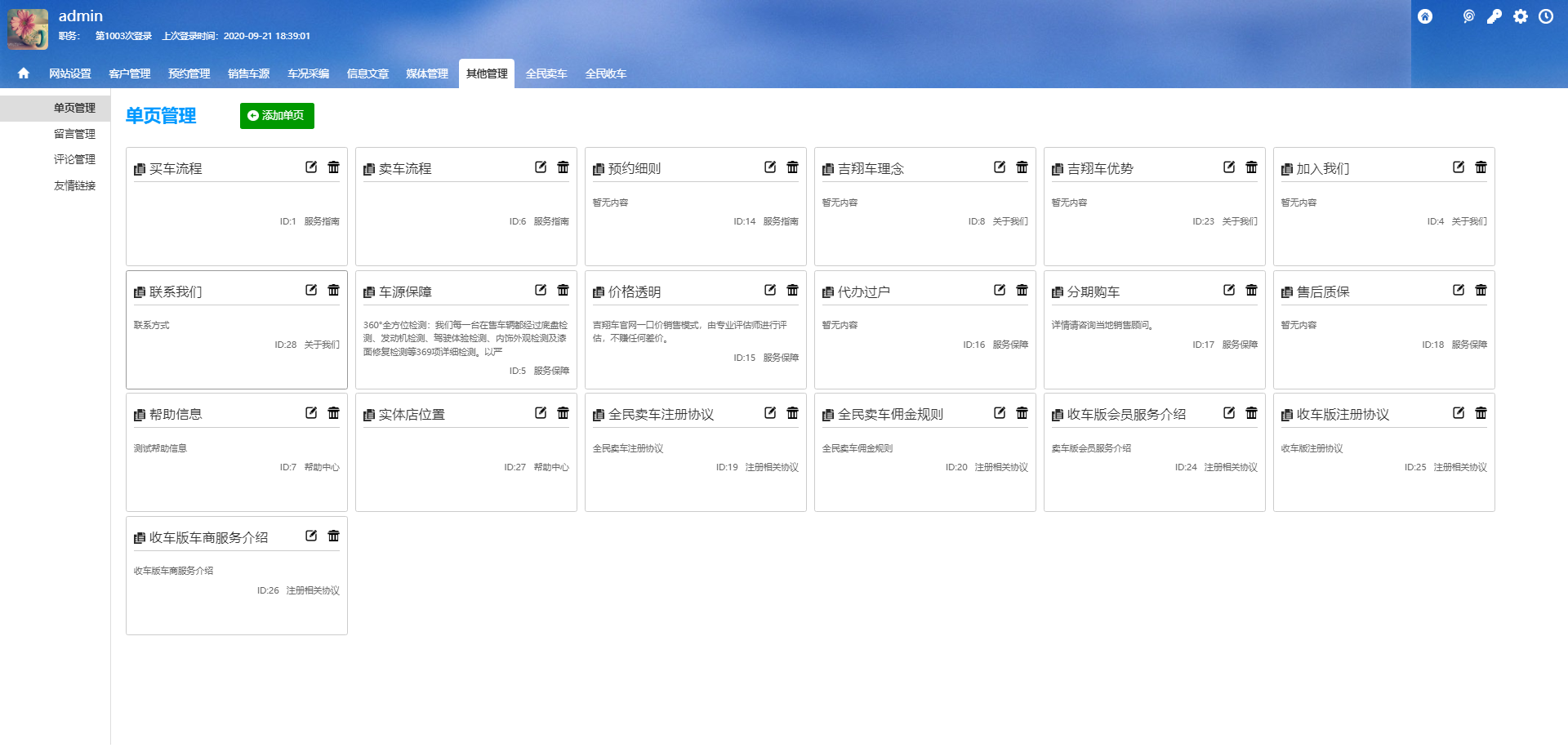Edit the 买车流程 page card
This screenshot has width=1568, height=752.
pos(311,167)
